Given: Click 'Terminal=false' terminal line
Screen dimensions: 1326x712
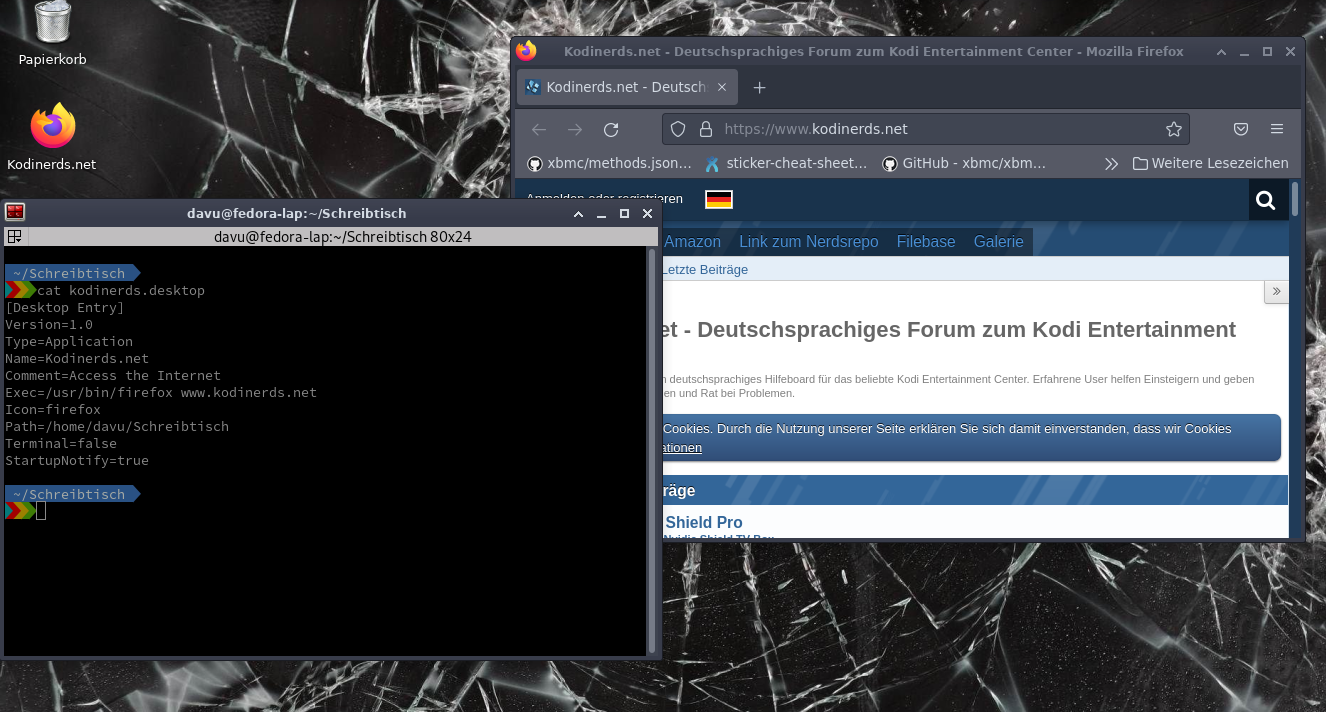Looking at the screenshot, I should 61,443.
